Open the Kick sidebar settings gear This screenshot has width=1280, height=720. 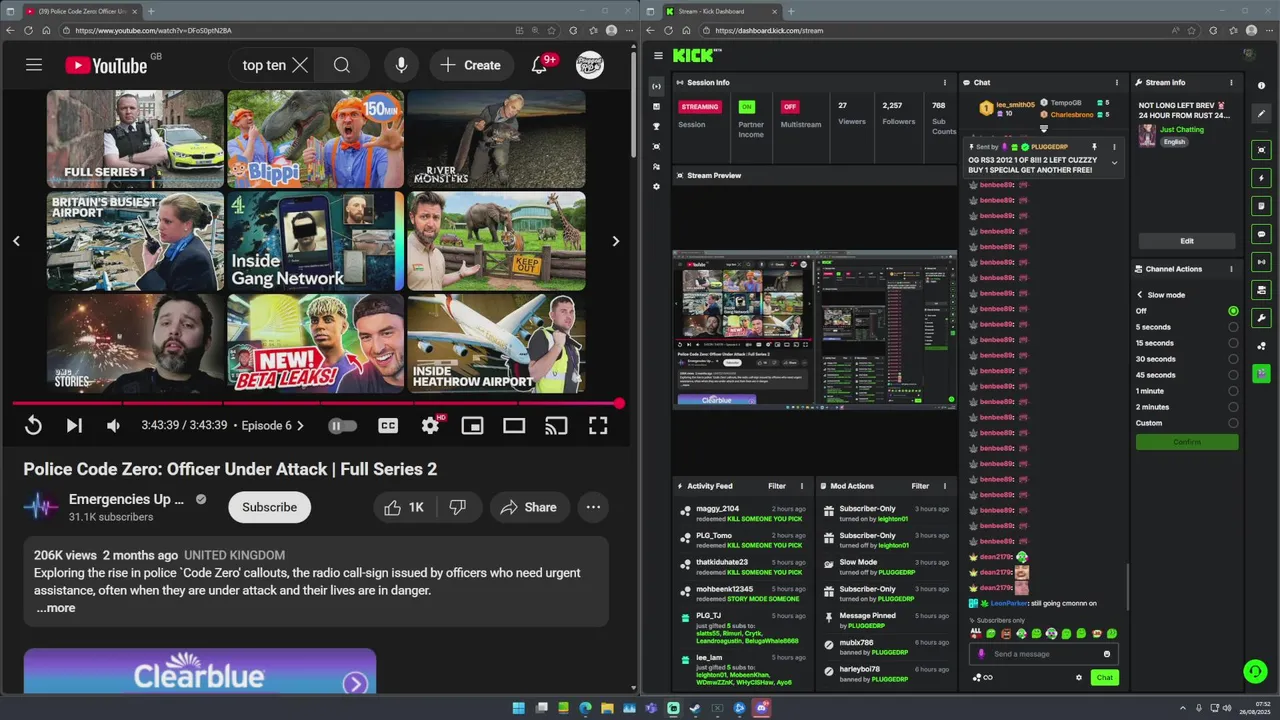point(656,187)
